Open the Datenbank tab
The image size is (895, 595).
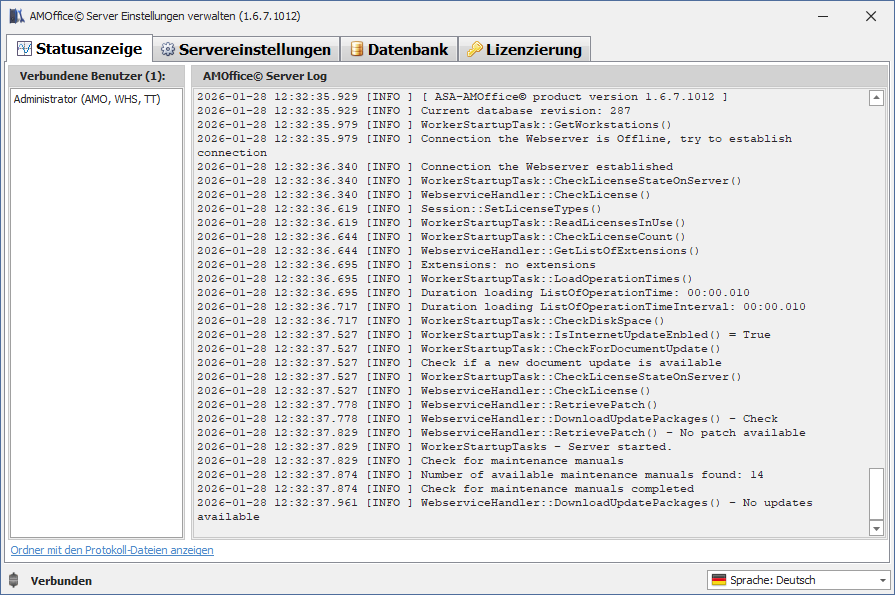point(398,50)
